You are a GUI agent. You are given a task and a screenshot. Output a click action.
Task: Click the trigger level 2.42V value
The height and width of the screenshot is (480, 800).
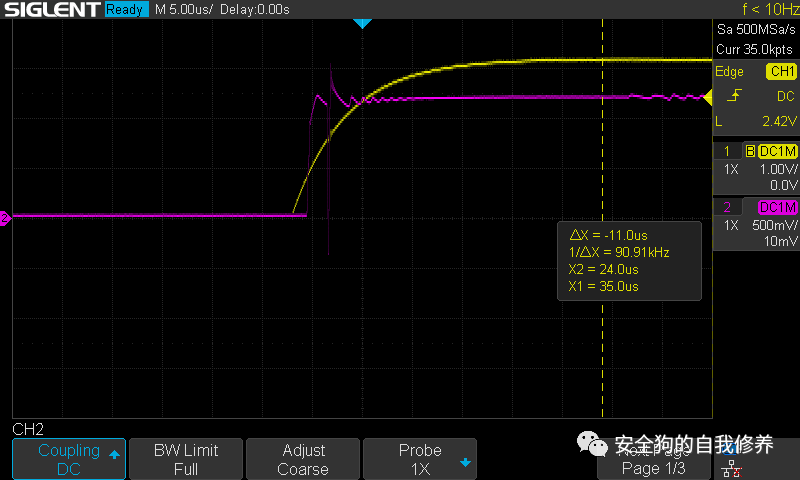coord(779,121)
